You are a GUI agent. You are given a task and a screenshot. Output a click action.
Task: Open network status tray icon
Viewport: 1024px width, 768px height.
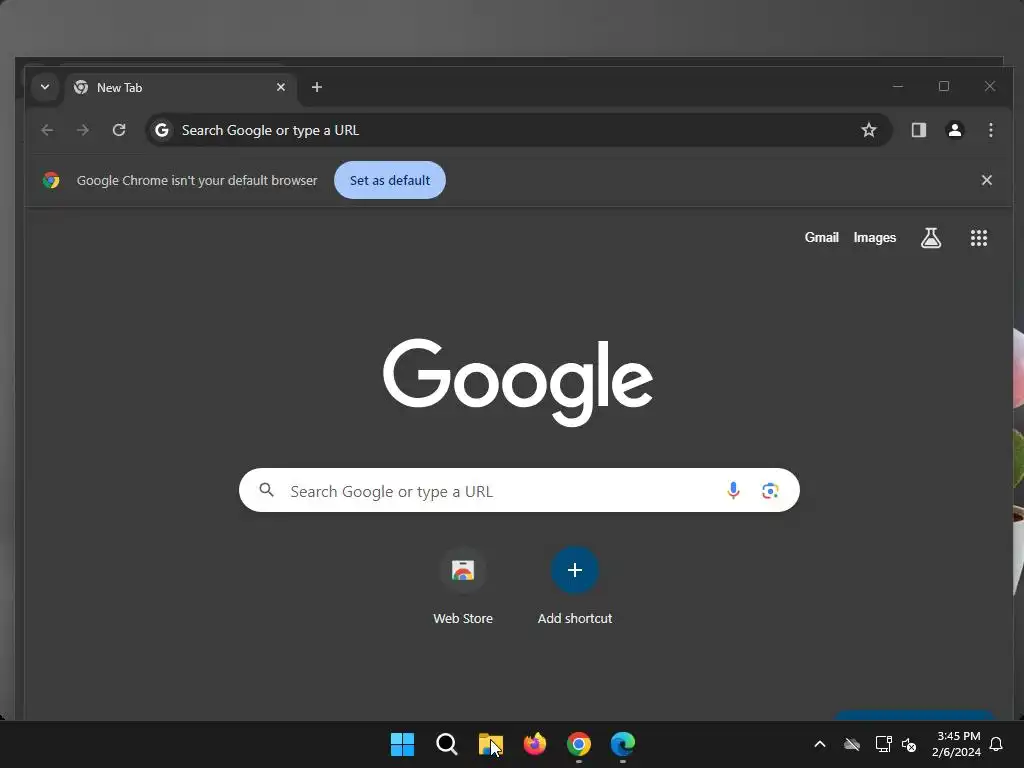pos(884,744)
